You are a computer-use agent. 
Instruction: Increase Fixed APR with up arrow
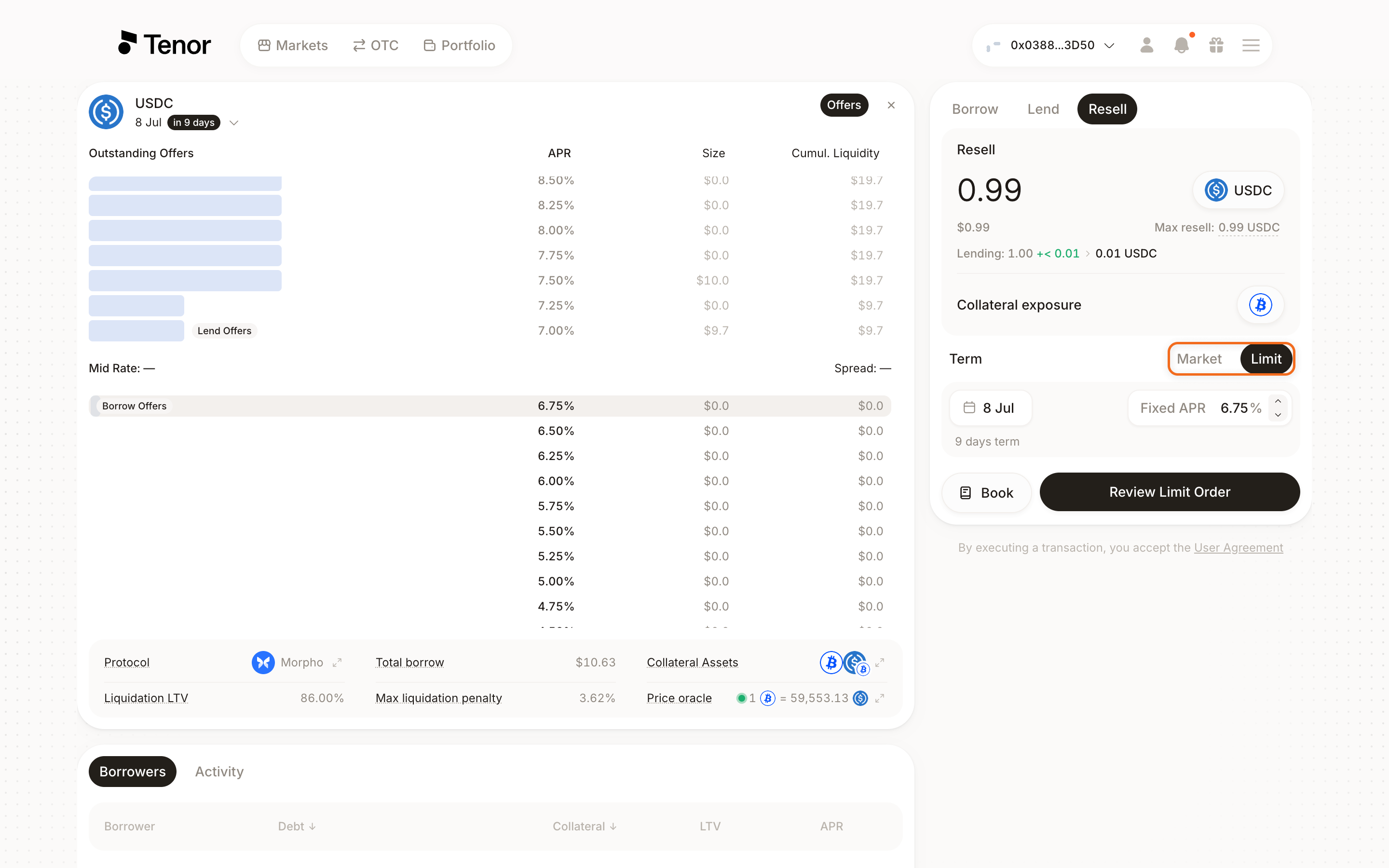pos(1278,401)
